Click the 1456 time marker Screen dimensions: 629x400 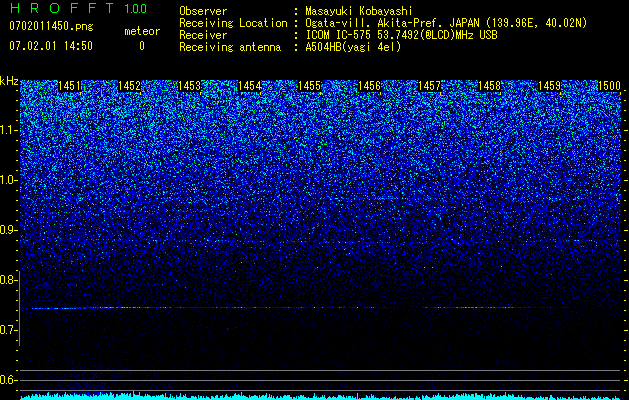coord(369,86)
